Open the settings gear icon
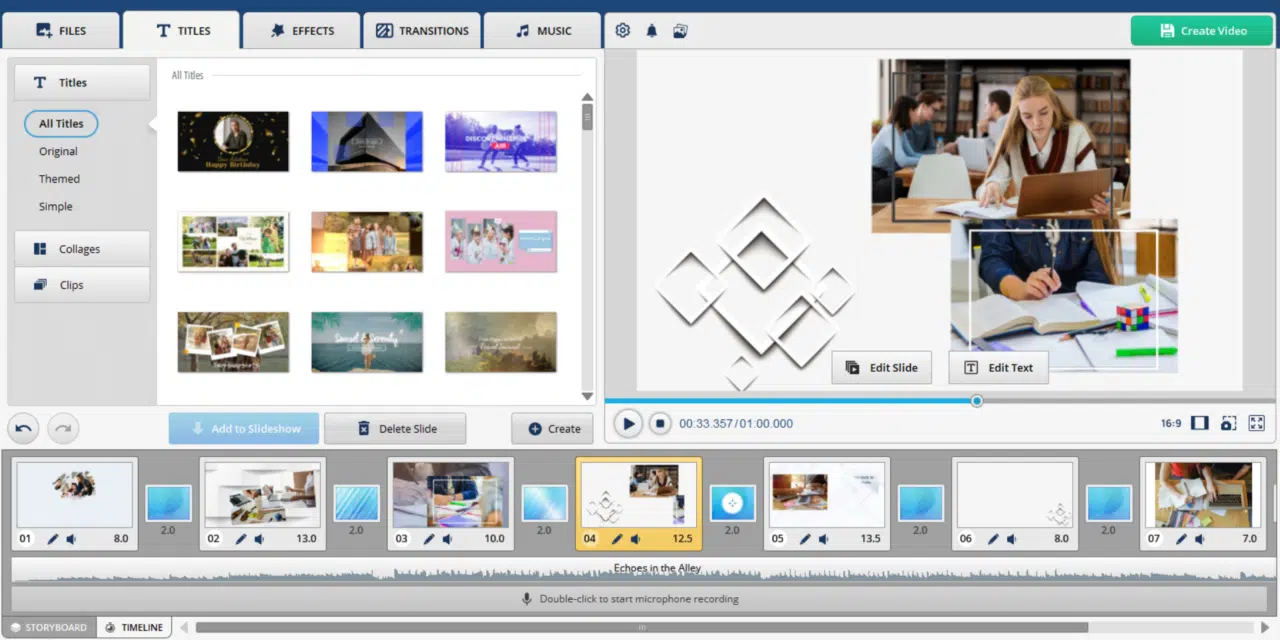 click(622, 31)
